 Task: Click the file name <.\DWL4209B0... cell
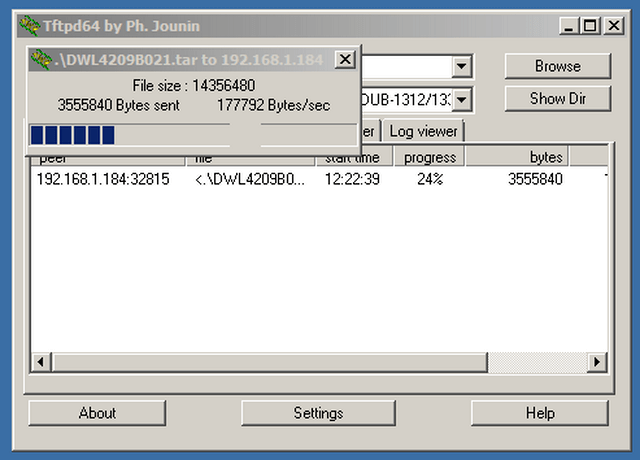250,179
